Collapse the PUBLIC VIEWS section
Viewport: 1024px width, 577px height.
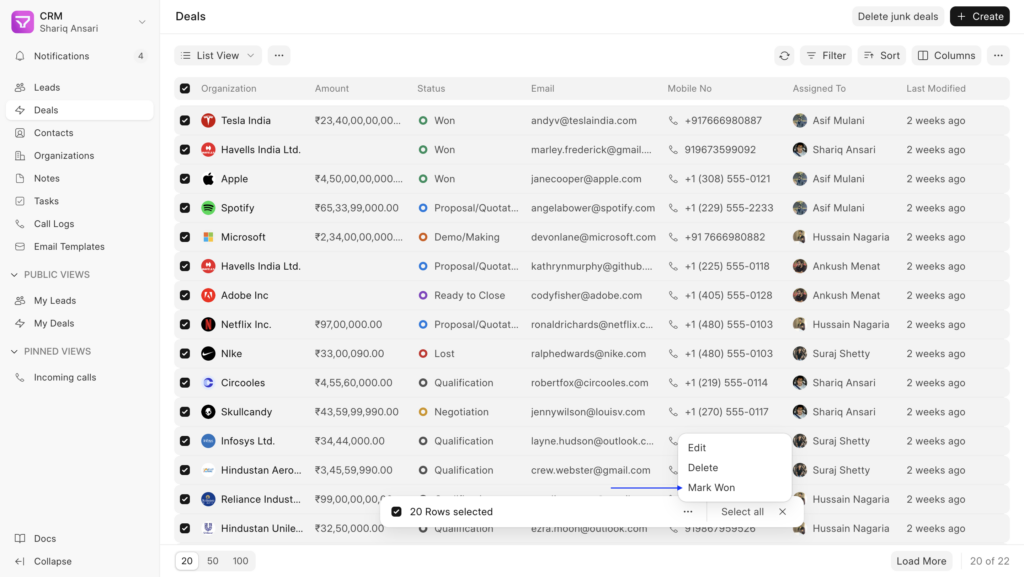(x=14, y=275)
